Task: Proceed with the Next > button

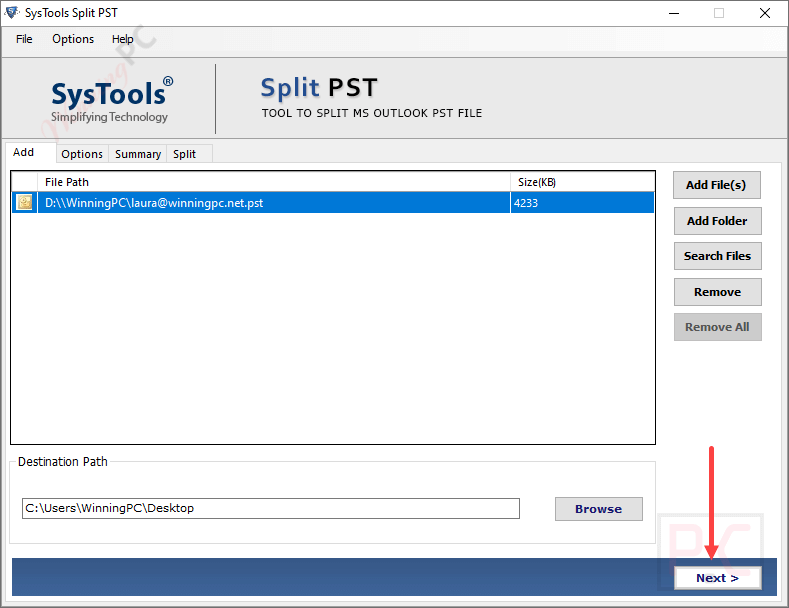Action: click(x=718, y=578)
